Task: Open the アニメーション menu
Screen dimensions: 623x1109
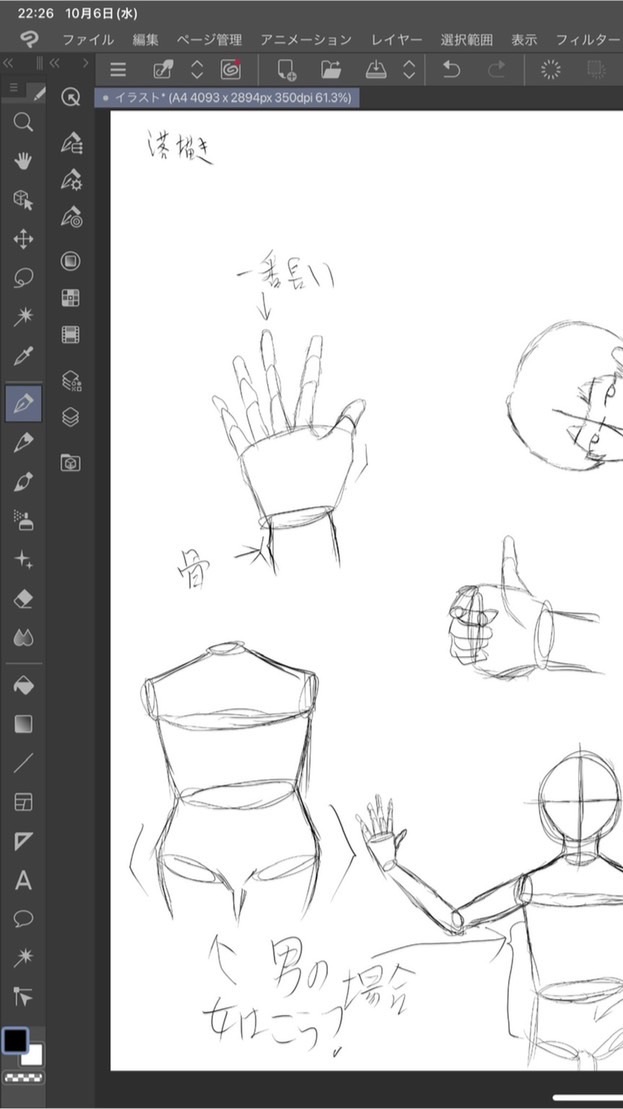Action: pyautogui.click(x=305, y=40)
